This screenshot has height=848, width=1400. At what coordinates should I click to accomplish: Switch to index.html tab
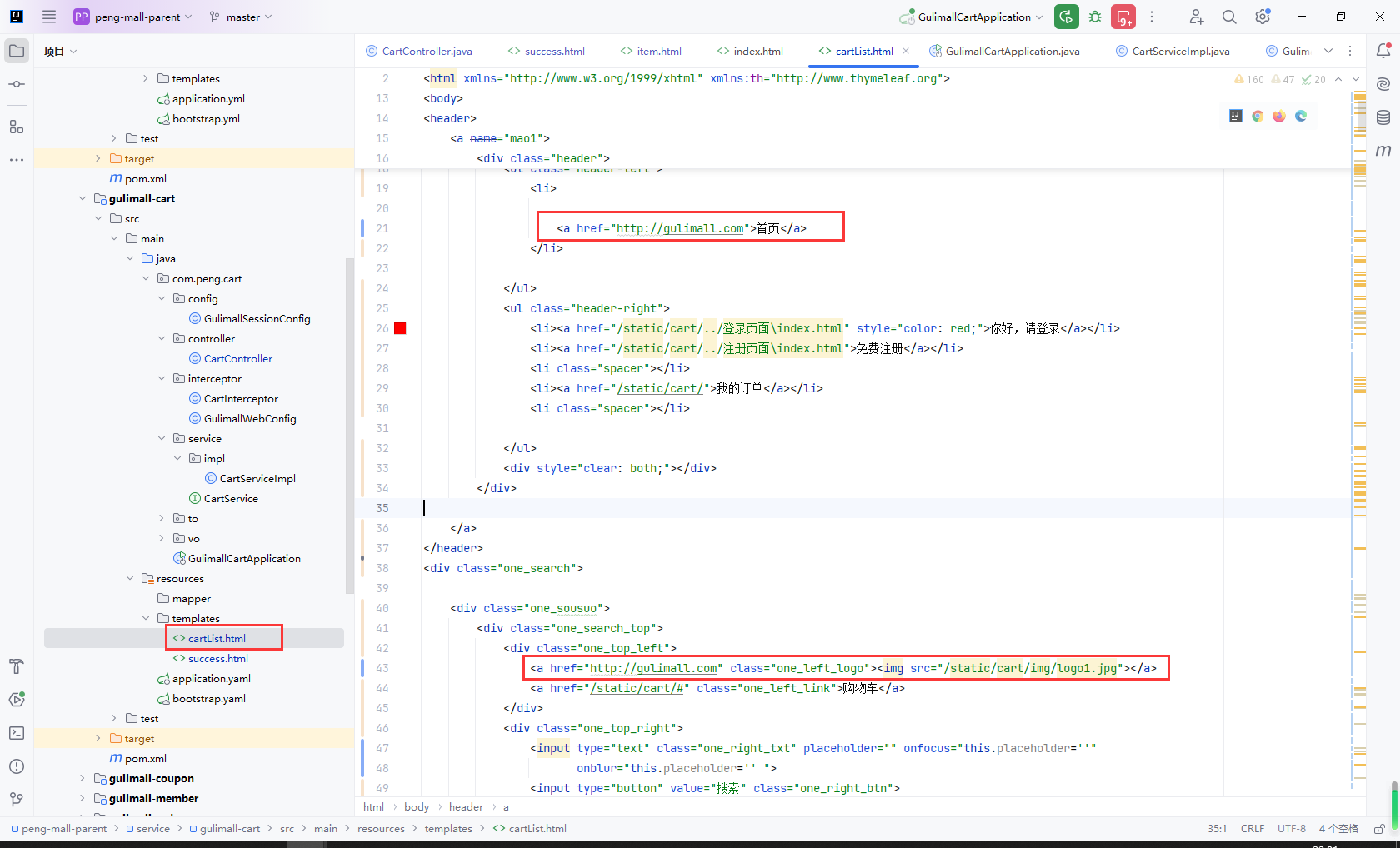coord(750,51)
